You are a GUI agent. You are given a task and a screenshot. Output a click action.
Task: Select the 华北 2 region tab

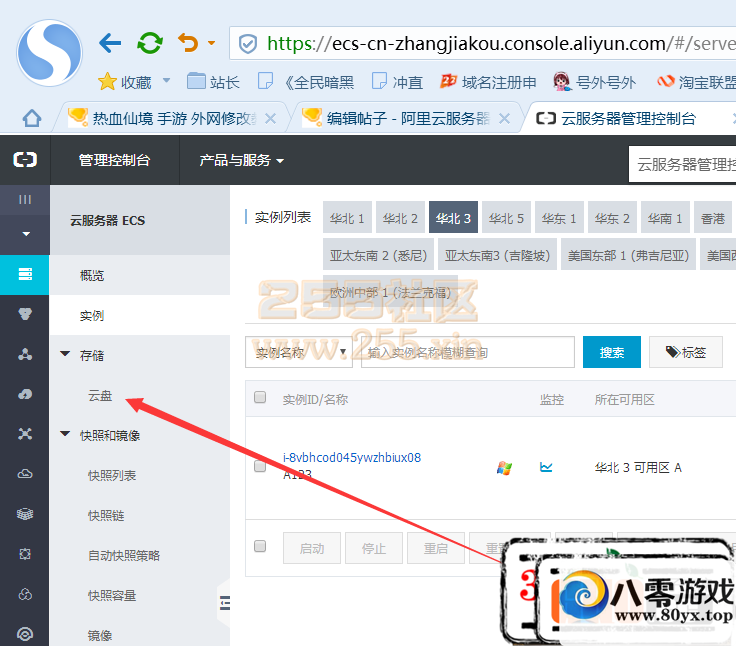400,217
